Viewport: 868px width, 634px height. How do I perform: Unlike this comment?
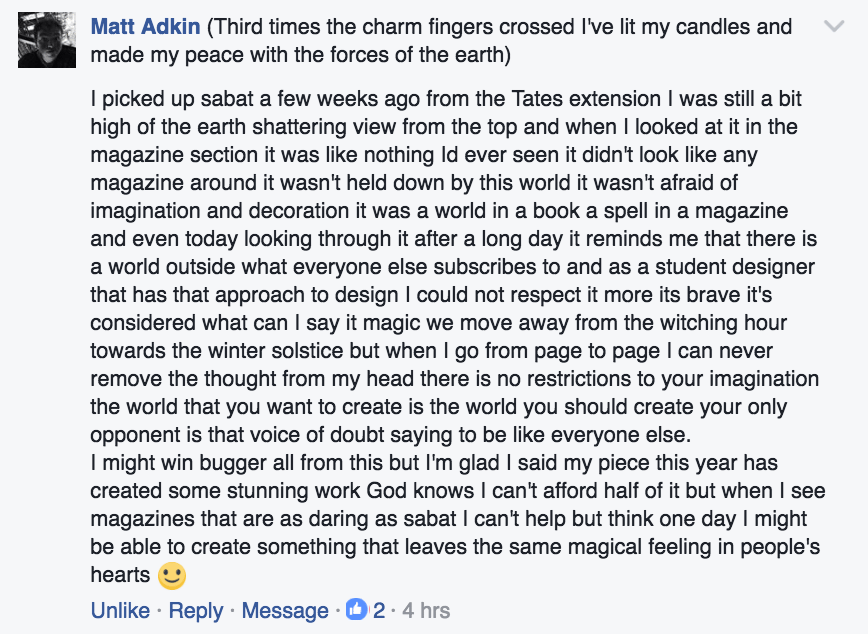click(120, 610)
